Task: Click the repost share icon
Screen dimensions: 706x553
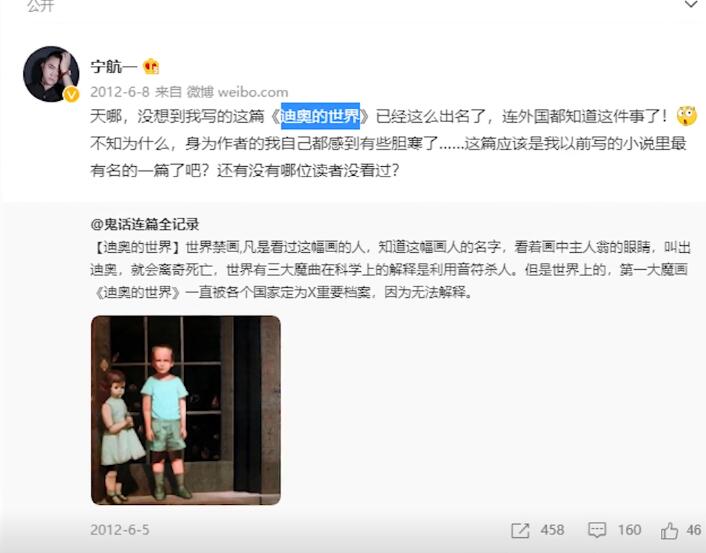Action: pos(520,530)
